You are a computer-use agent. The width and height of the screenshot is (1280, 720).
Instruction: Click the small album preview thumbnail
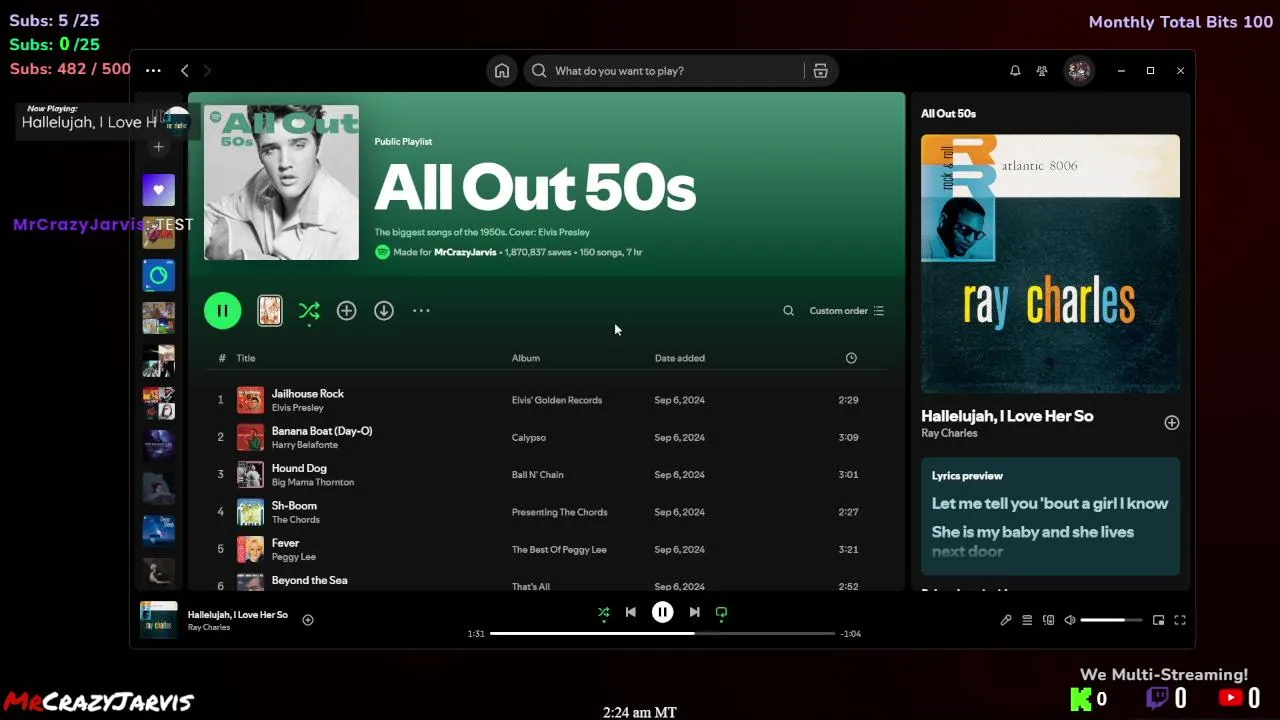[x=270, y=311]
